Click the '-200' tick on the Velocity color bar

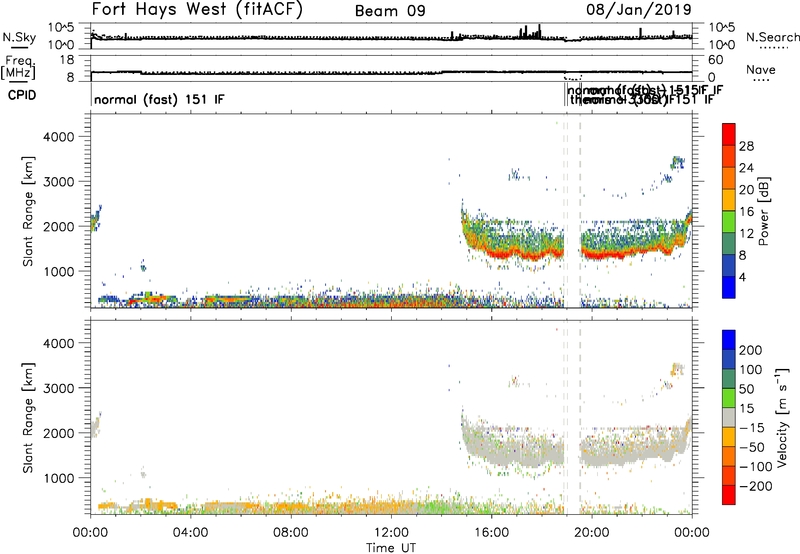point(756,486)
